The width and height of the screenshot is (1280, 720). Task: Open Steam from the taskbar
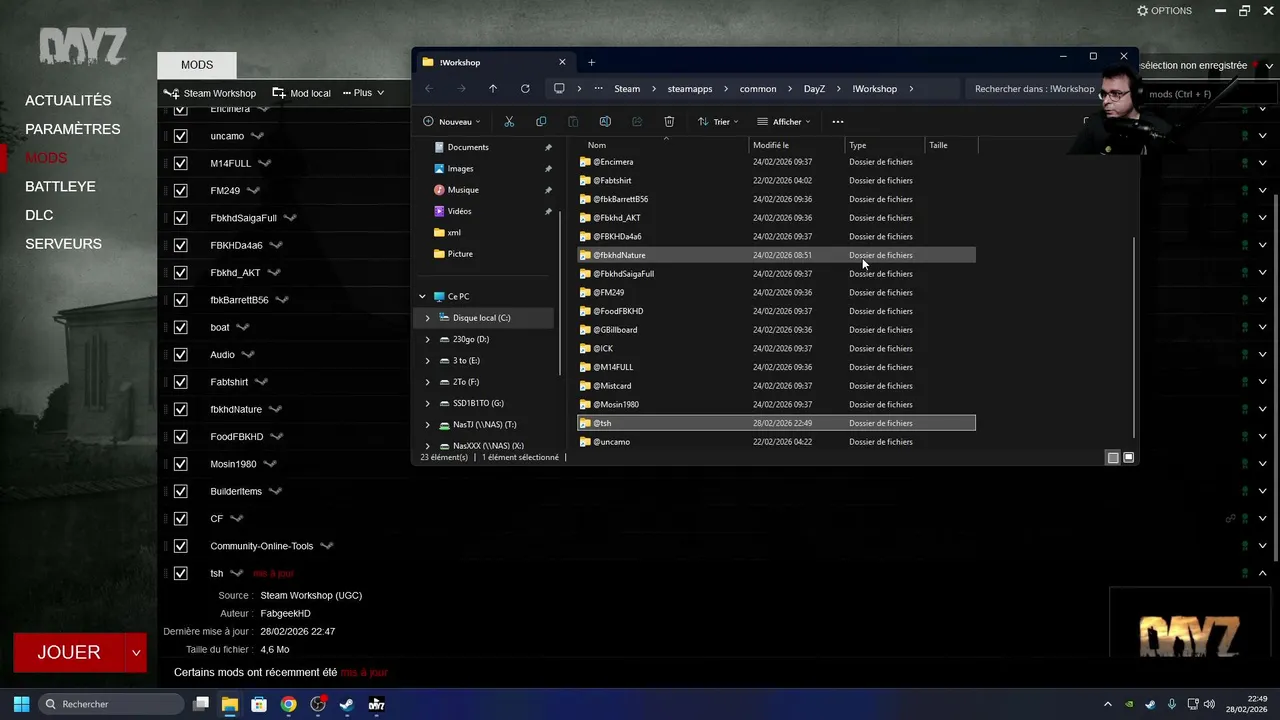pyautogui.click(x=347, y=704)
